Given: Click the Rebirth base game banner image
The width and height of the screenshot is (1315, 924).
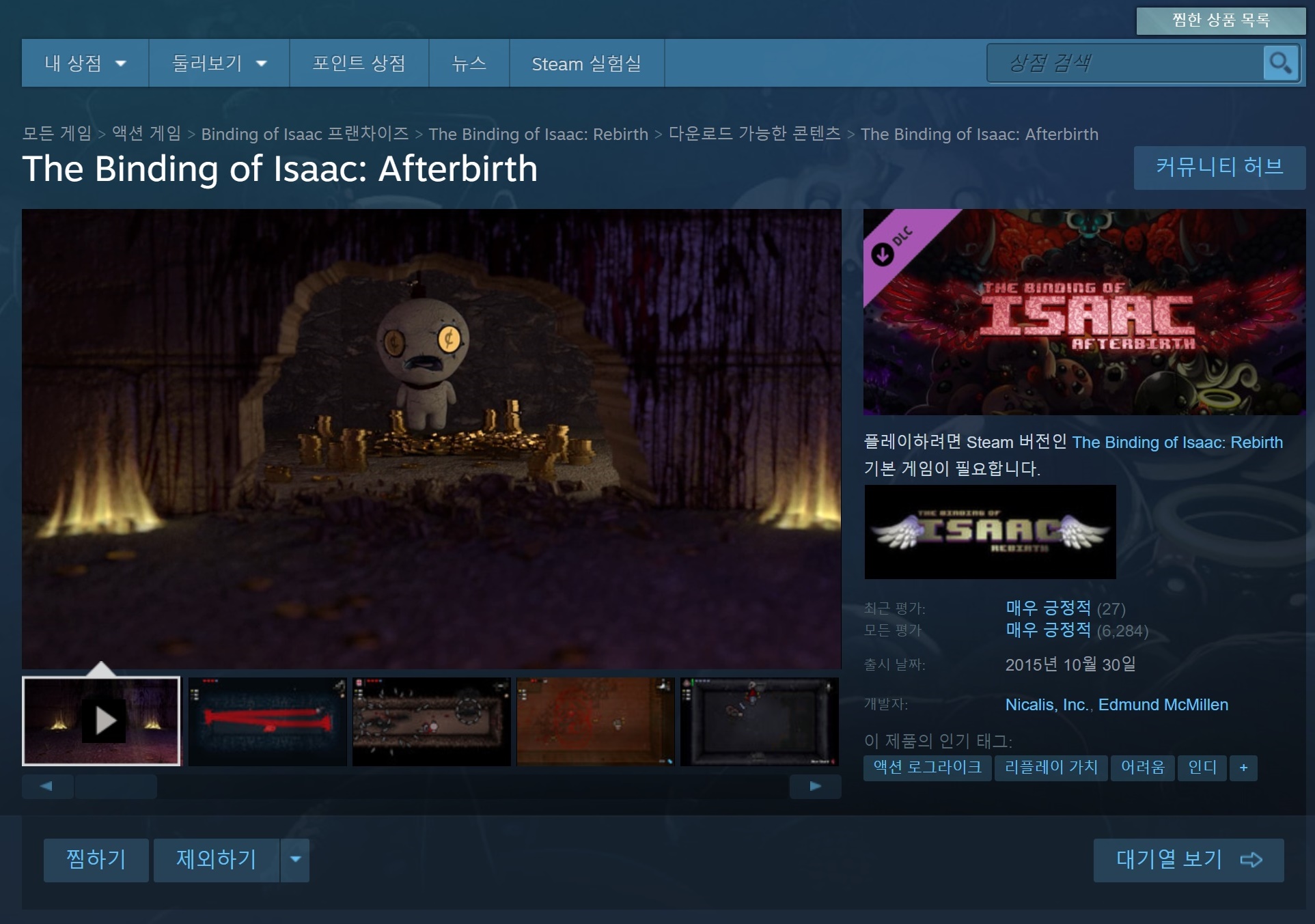Looking at the screenshot, I should point(991,532).
